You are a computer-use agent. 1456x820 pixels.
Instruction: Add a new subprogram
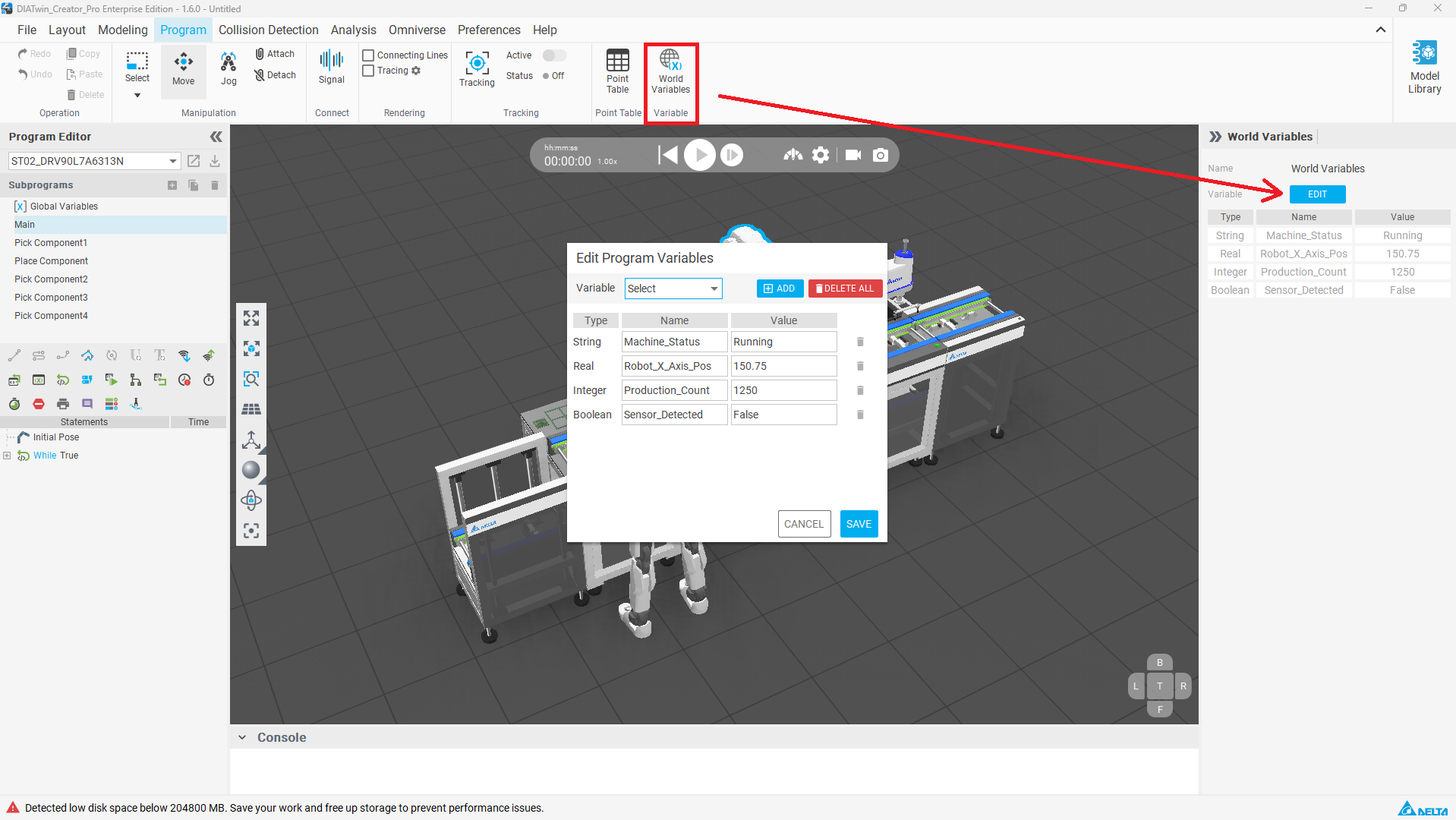tap(172, 185)
